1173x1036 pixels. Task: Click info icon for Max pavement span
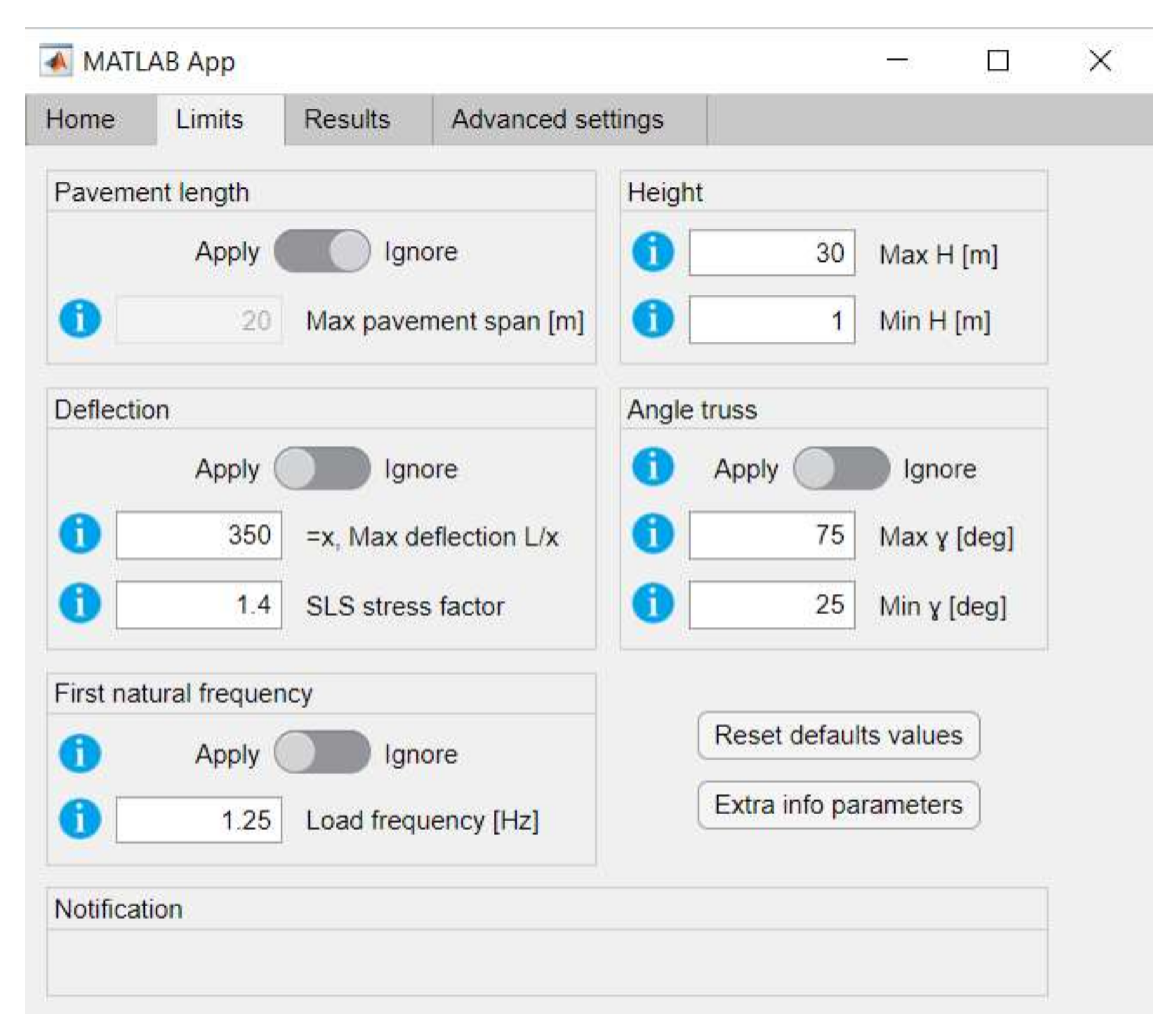click(x=80, y=319)
